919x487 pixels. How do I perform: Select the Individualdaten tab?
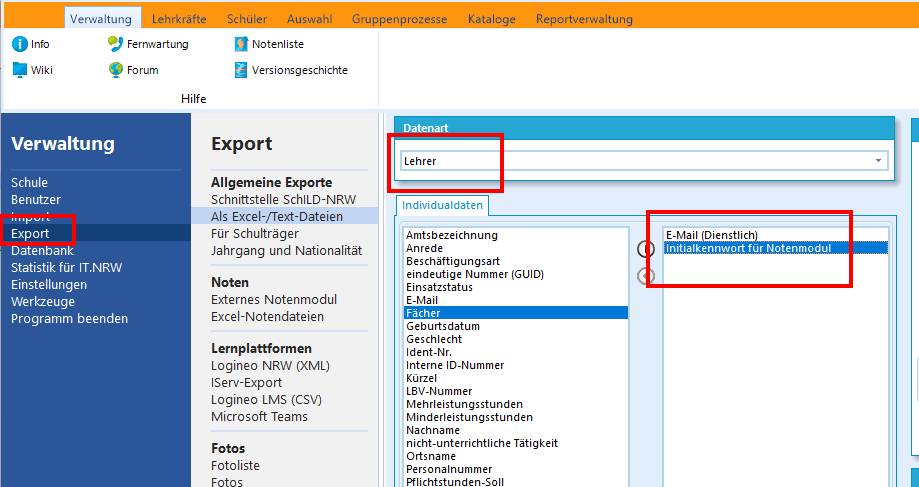(443, 205)
